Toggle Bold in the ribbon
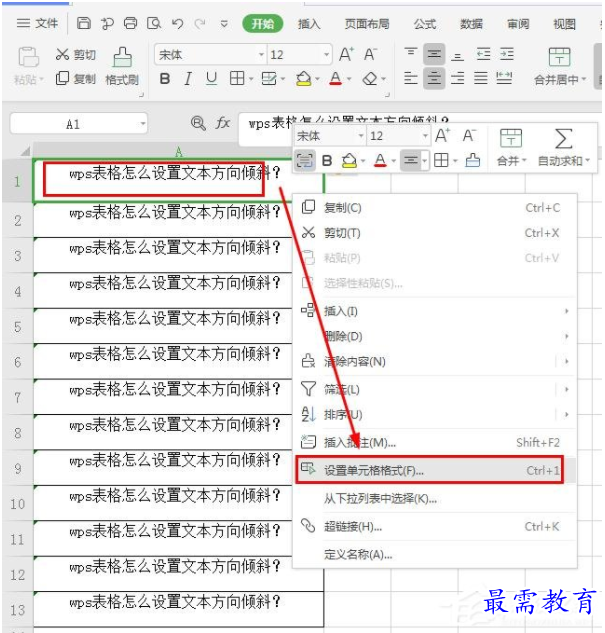The height and width of the screenshot is (633, 605). click(x=165, y=78)
